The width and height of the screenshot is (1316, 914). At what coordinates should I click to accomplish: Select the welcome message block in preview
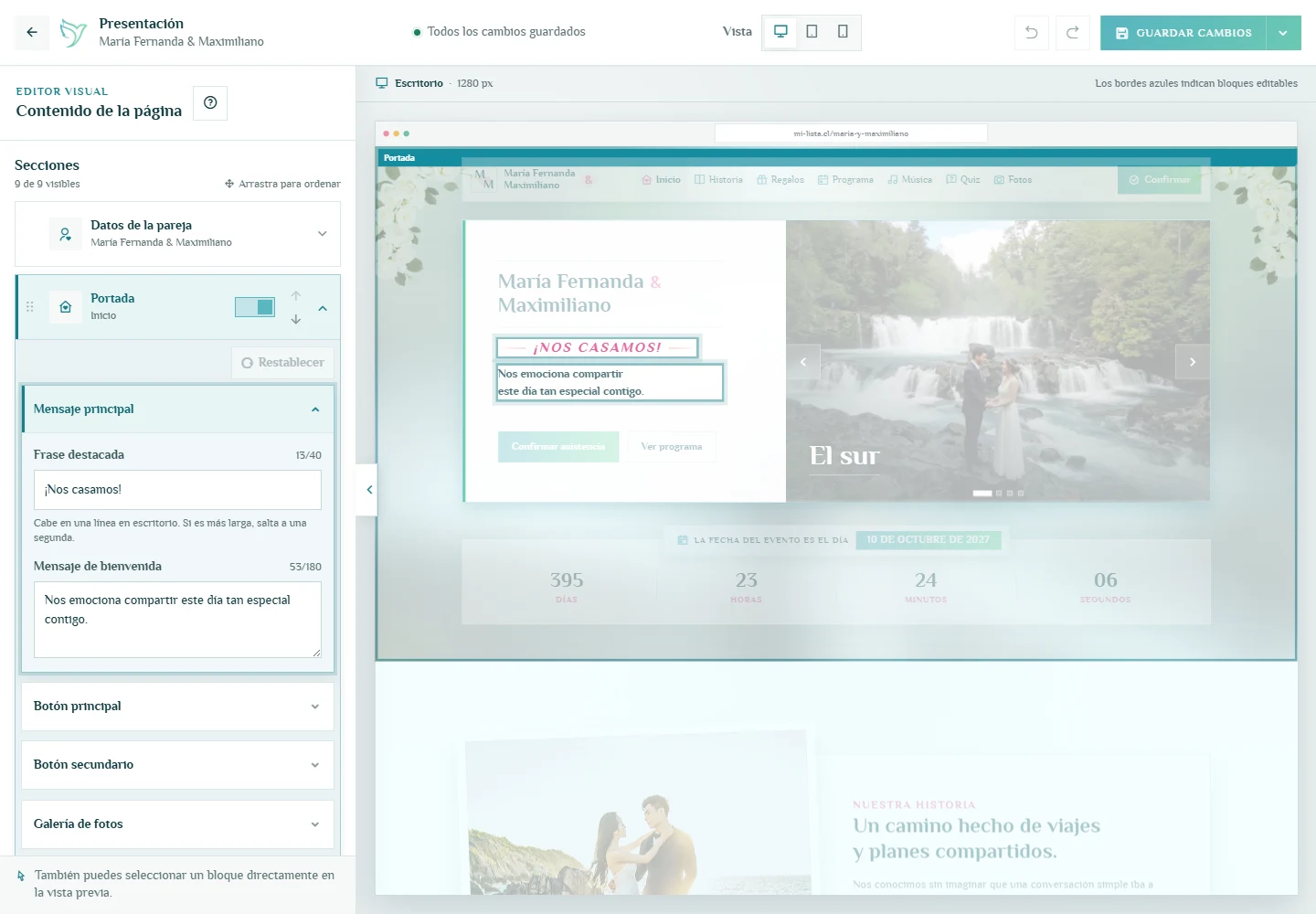click(x=610, y=382)
